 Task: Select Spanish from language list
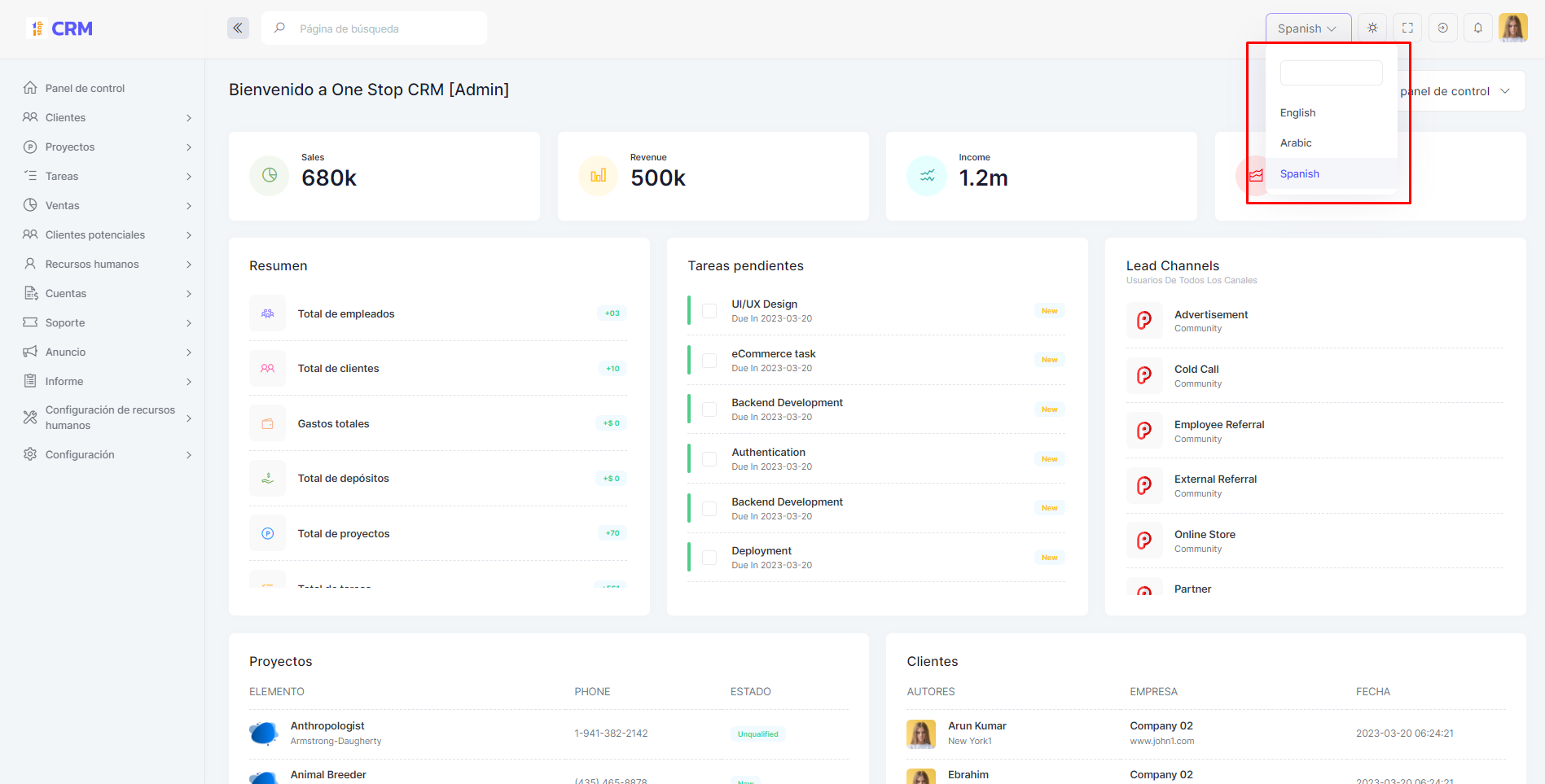coord(1332,173)
